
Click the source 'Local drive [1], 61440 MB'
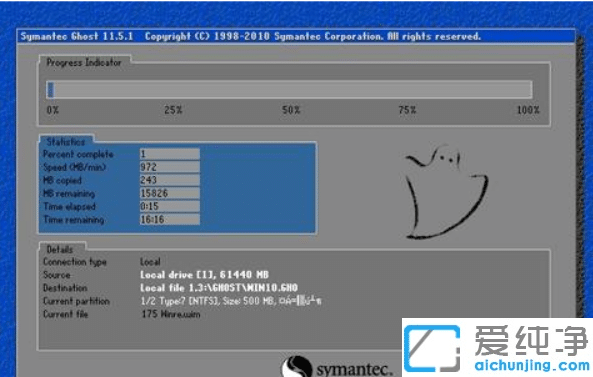(x=204, y=275)
